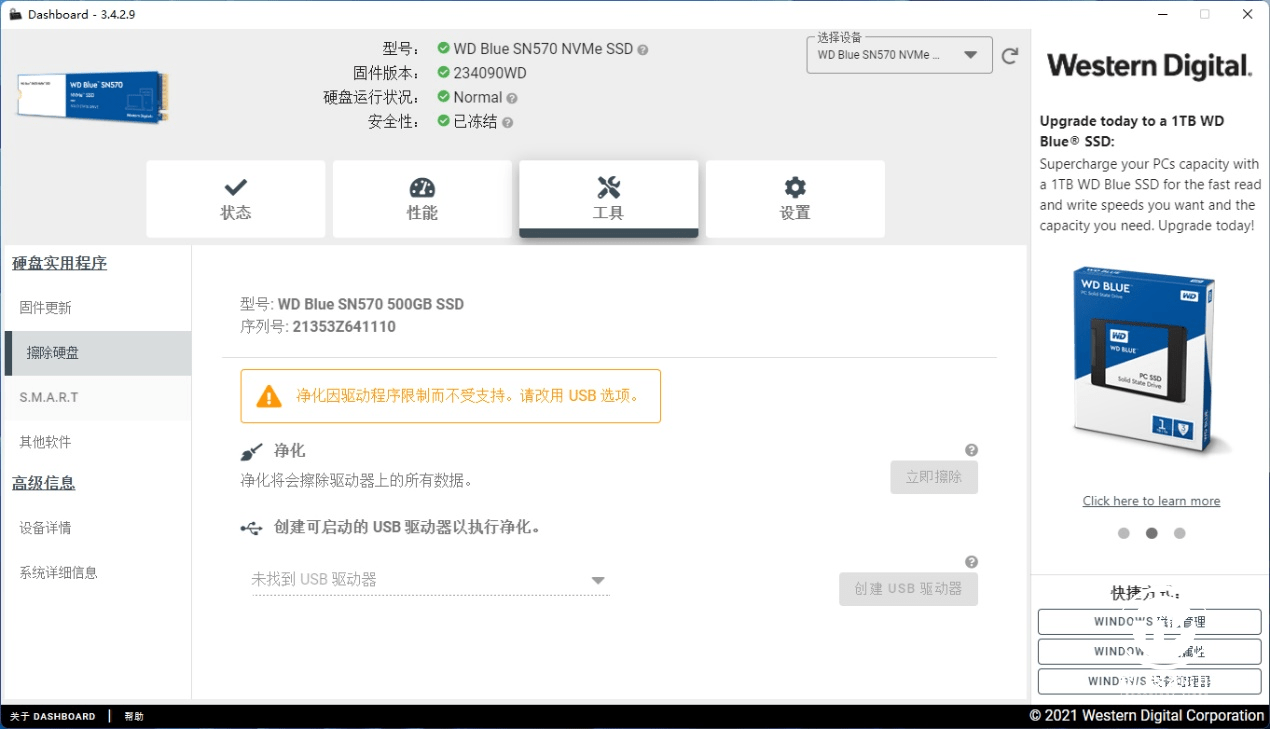Click the warning triangle icon in the notice
Screen dimensions: 1270x729
[x=268, y=396]
